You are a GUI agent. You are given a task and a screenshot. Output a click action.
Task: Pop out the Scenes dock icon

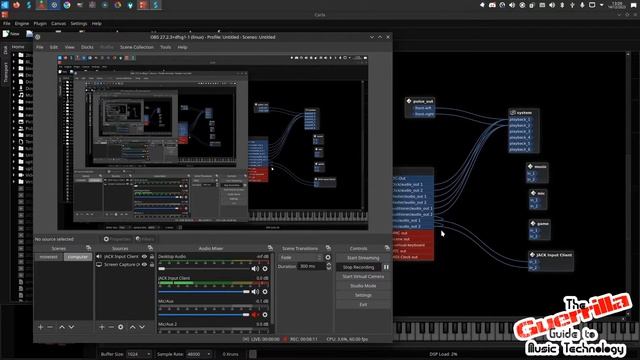tap(89, 248)
